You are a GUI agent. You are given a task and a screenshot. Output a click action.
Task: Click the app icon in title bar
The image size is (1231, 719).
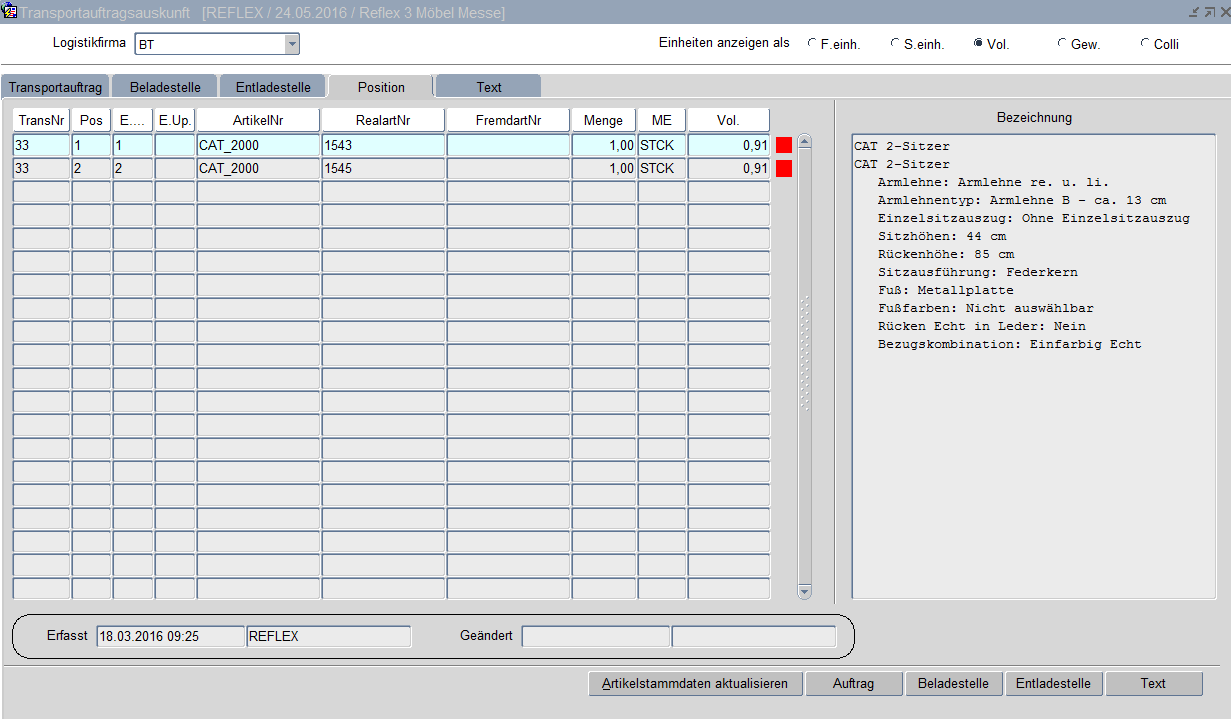click(10, 11)
